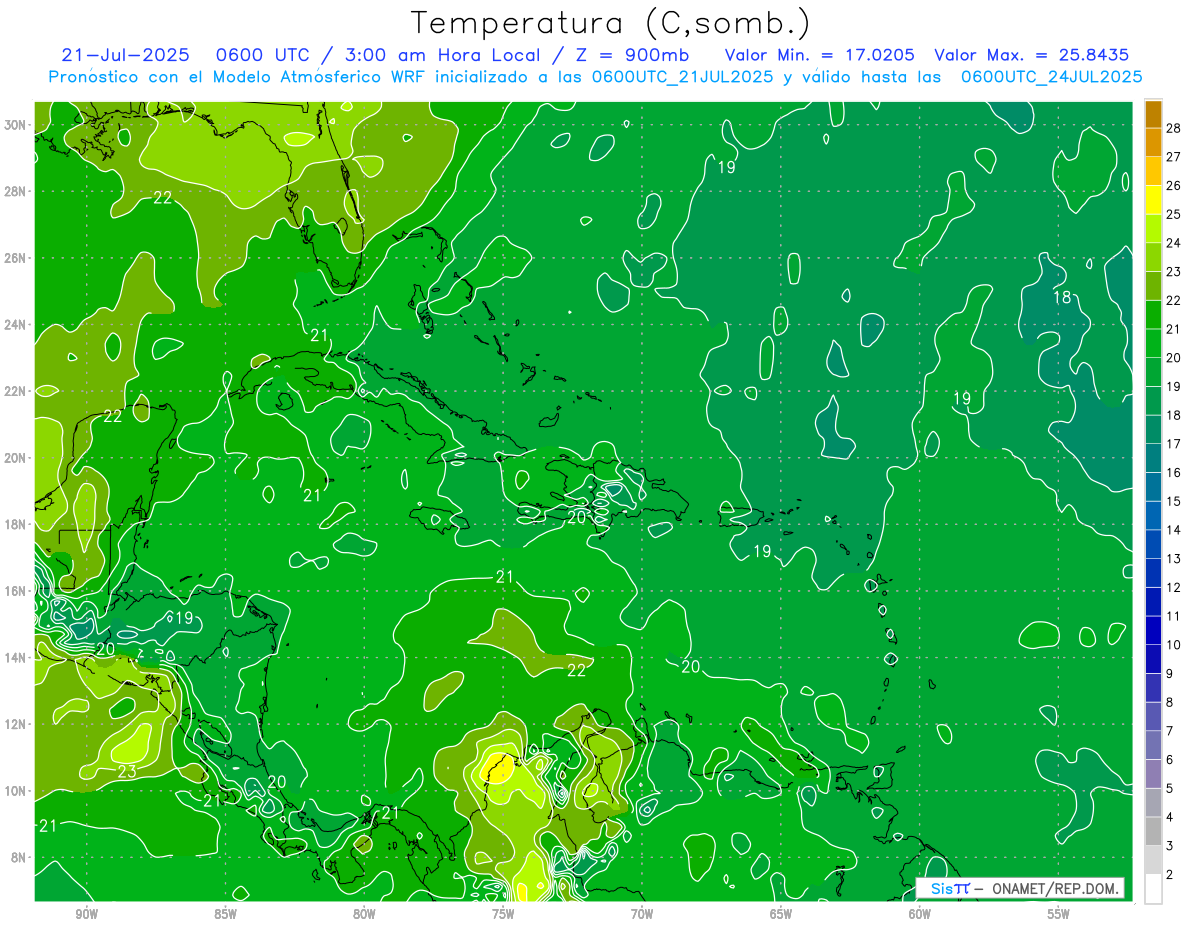Image resolution: width=1200 pixels, height=927 pixels.
Task: Click the longitude axis label "85W"
Action: click(x=226, y=913)
